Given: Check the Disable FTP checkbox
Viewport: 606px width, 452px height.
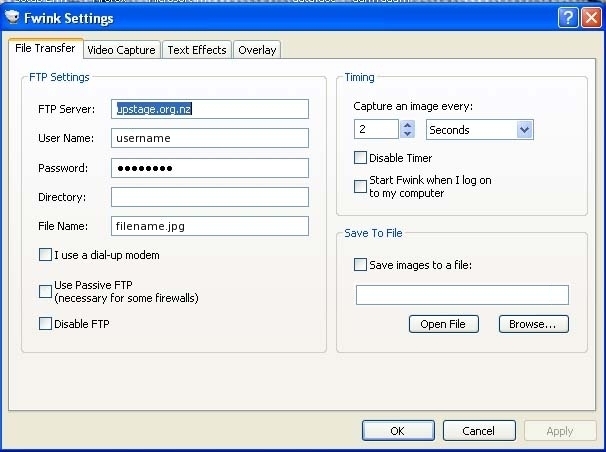Looking at the screenshot, I should (45, 323).
